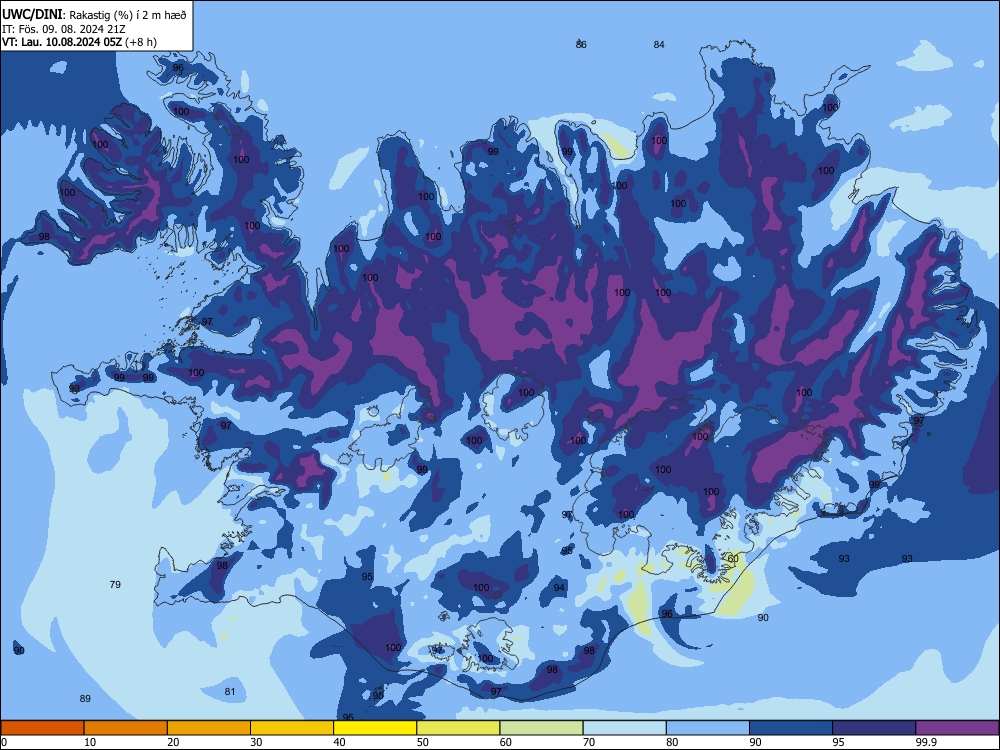This screenshot has height=750, width=1000.
Task: Pick the bright yellow 40–50 legend swatch
Action: (x=375, y=728)
